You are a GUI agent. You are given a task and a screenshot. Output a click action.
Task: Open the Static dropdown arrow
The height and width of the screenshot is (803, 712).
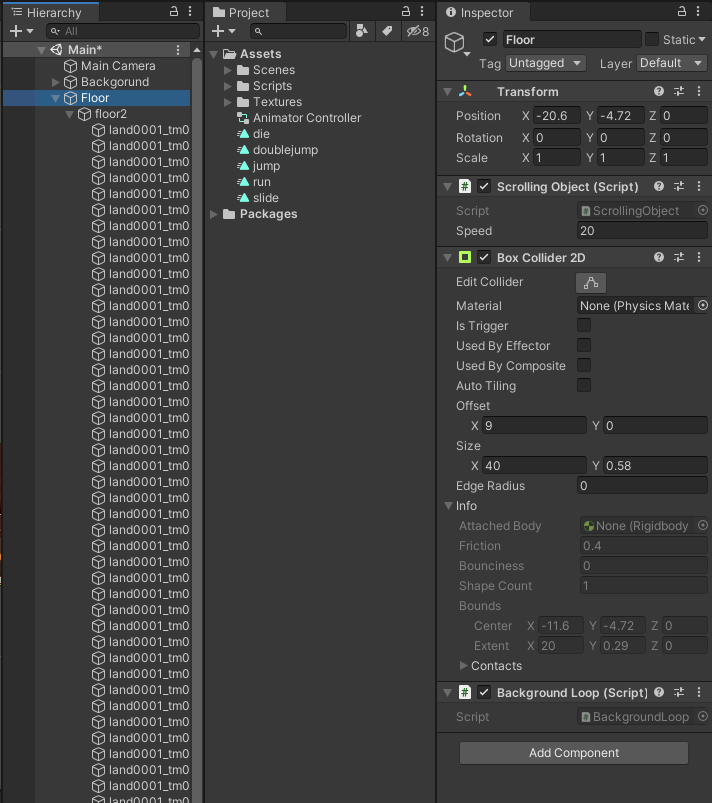[702, 39]
